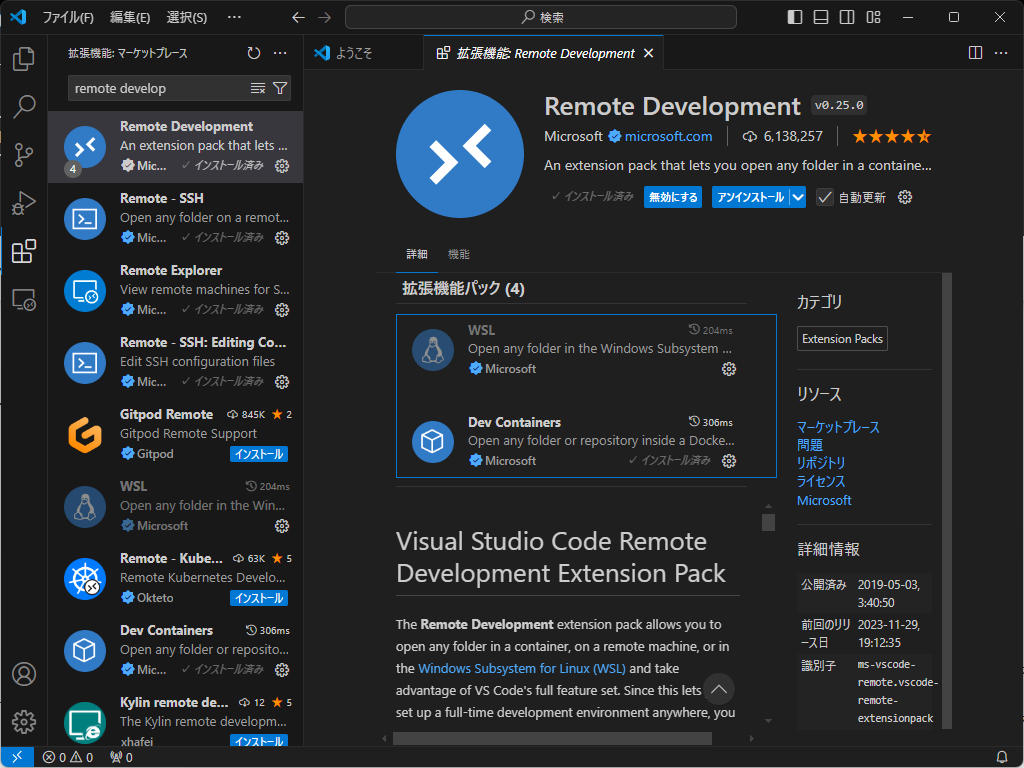Open the リポジトリ resource link

[821, 463]
